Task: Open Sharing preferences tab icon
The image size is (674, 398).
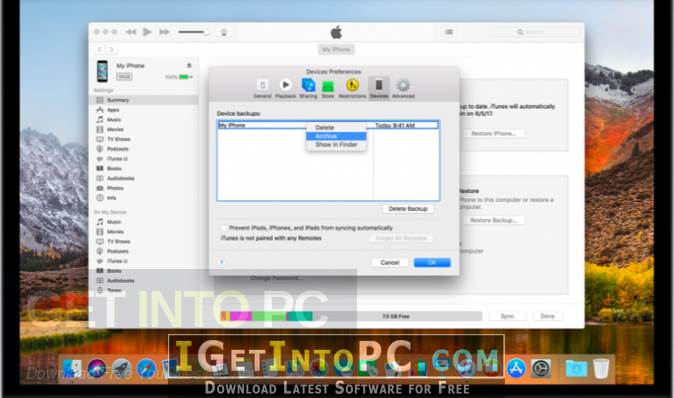Action: click(308, 88)
